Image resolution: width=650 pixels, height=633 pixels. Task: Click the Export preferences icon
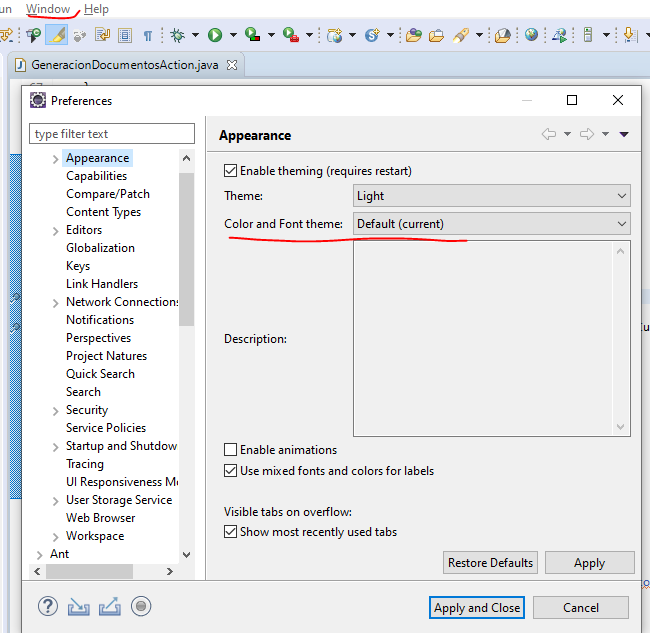[110, 606]
